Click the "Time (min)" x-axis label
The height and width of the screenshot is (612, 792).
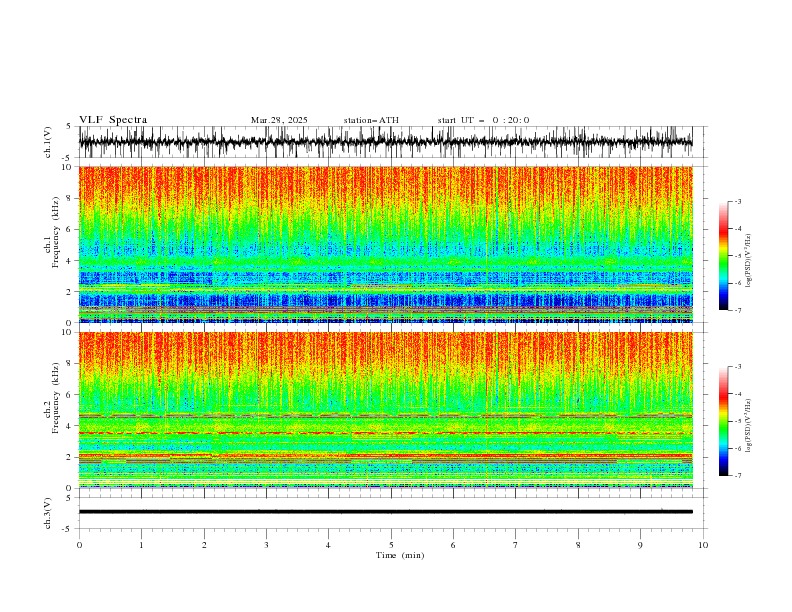tap(400, 555)
